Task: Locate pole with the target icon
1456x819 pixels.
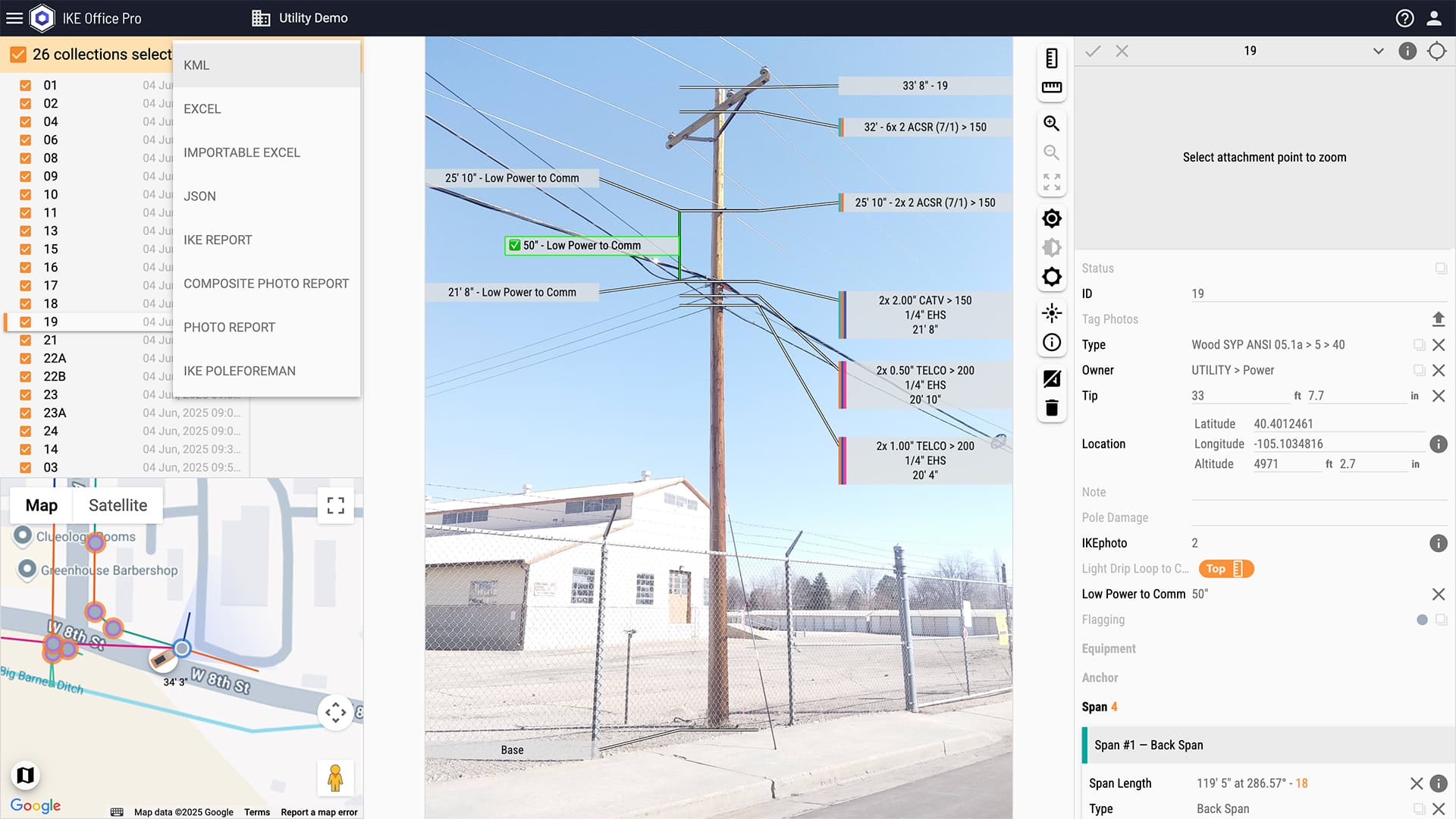Action: pos(1436,51)
